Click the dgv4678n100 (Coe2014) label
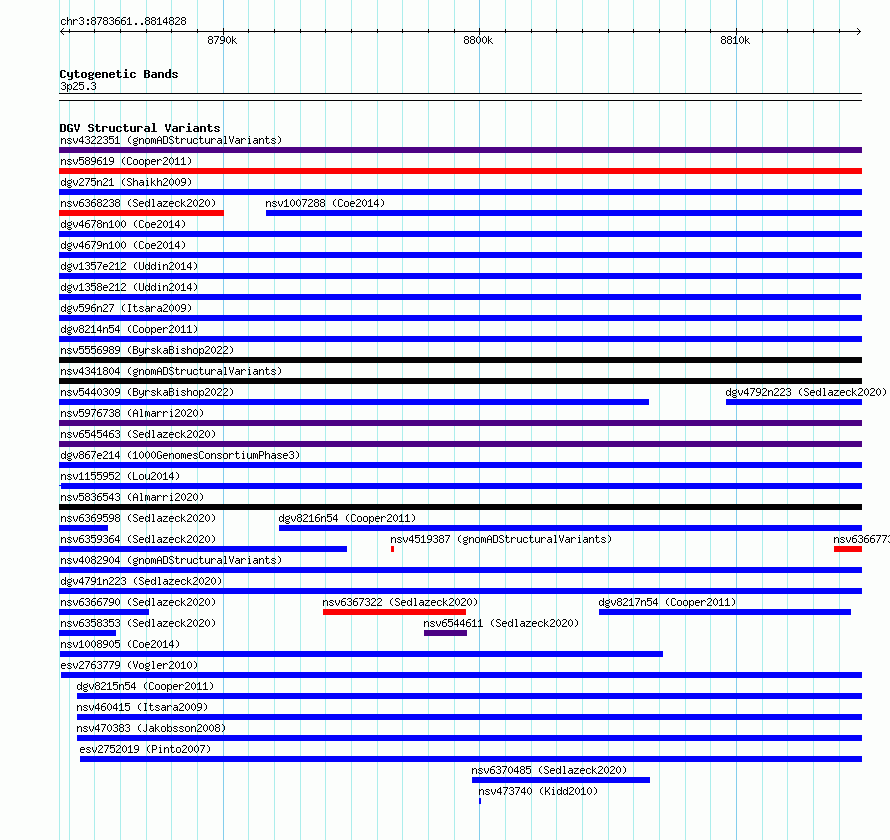Image resolution: width=890 pixels, height=840 pixels. coord(123,224)
